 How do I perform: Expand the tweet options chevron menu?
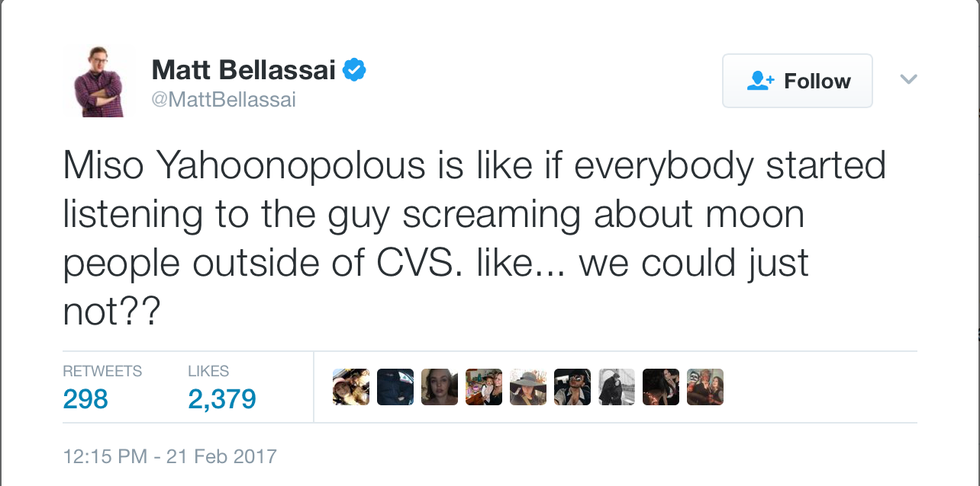point(908,79)
